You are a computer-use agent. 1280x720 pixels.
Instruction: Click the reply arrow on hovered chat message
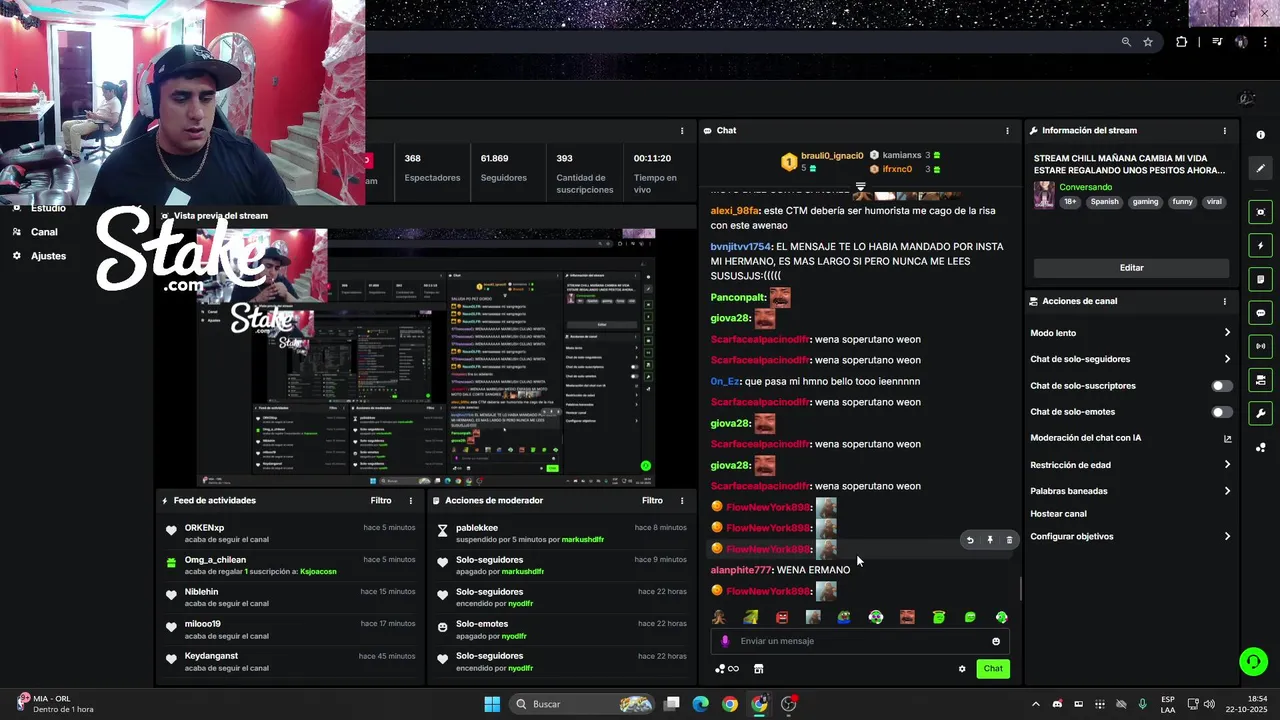969,540
